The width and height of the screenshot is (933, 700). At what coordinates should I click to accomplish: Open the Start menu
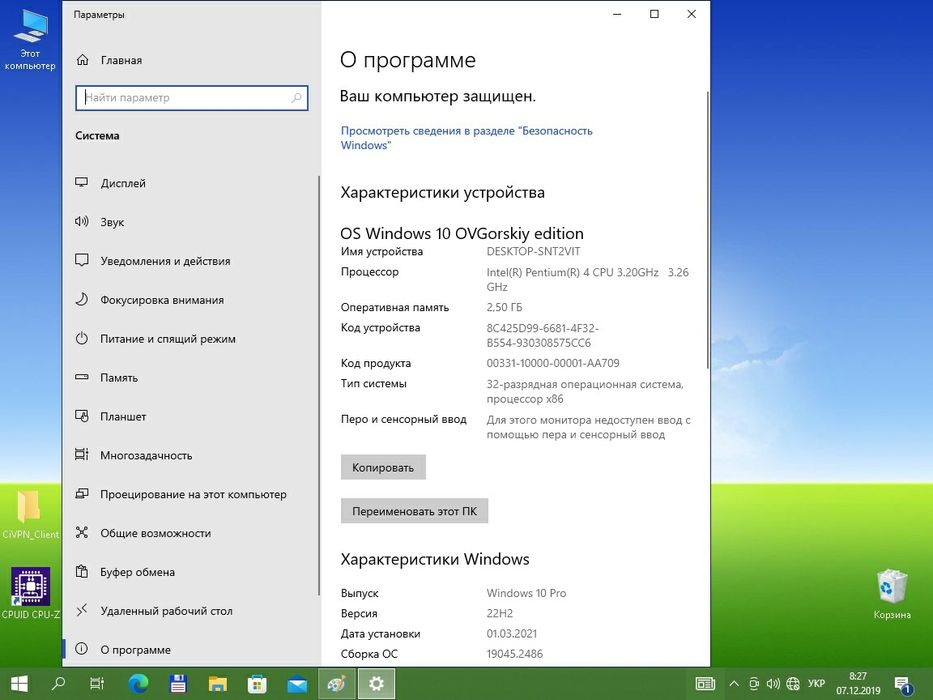pyautogui.click(x=19, y=683)
